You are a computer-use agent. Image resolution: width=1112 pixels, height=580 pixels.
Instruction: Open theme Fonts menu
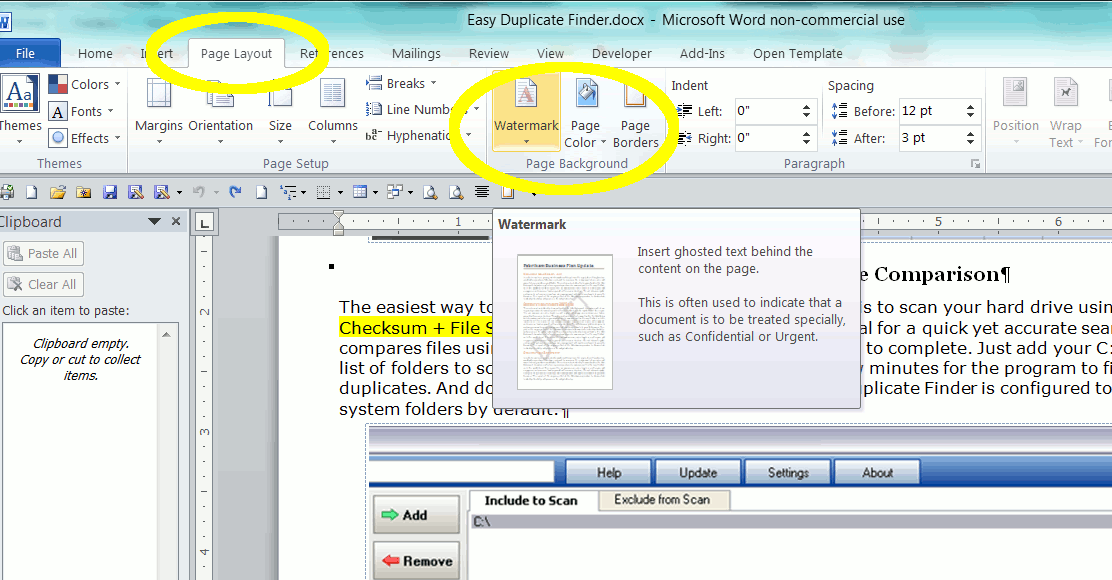click(x=82, y=111)
